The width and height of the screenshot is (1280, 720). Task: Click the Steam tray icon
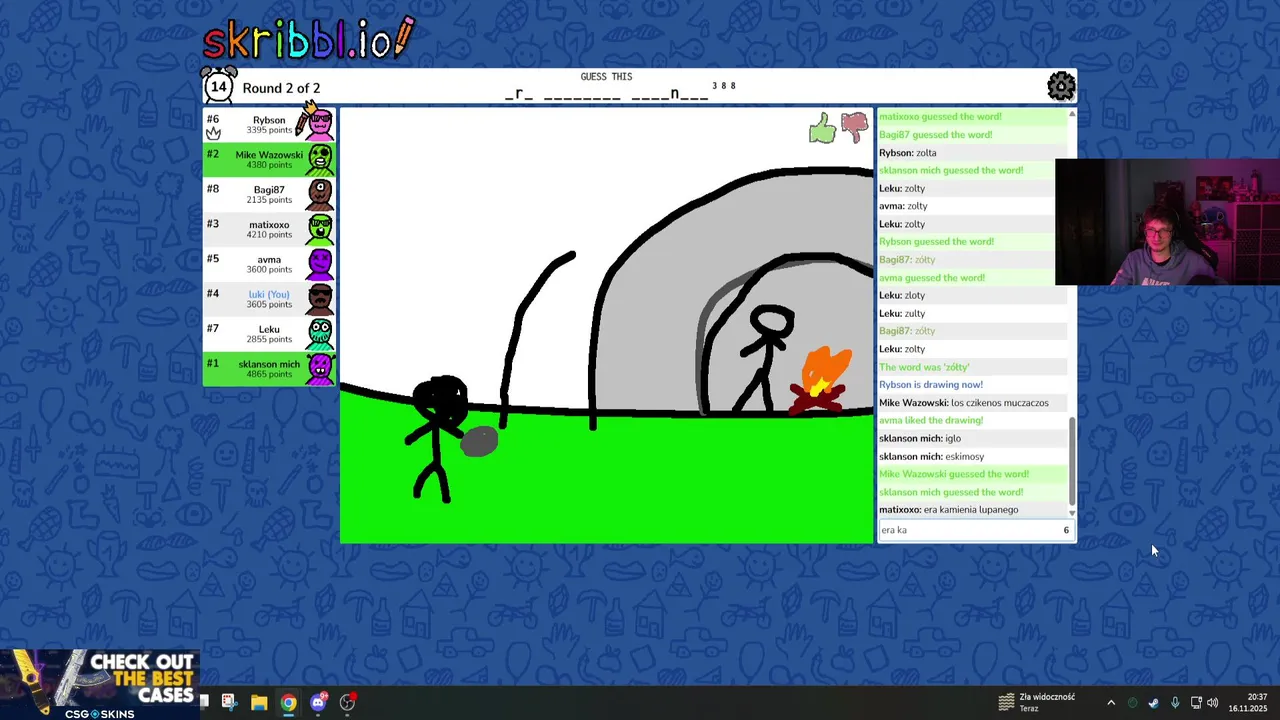tap(1153, 703)
